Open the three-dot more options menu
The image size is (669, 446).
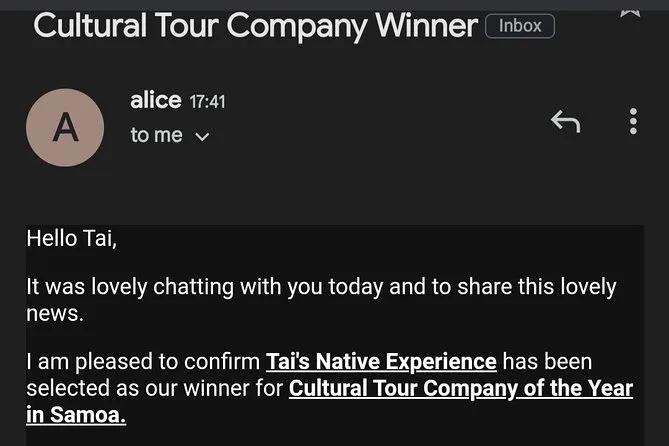point(633,121)
